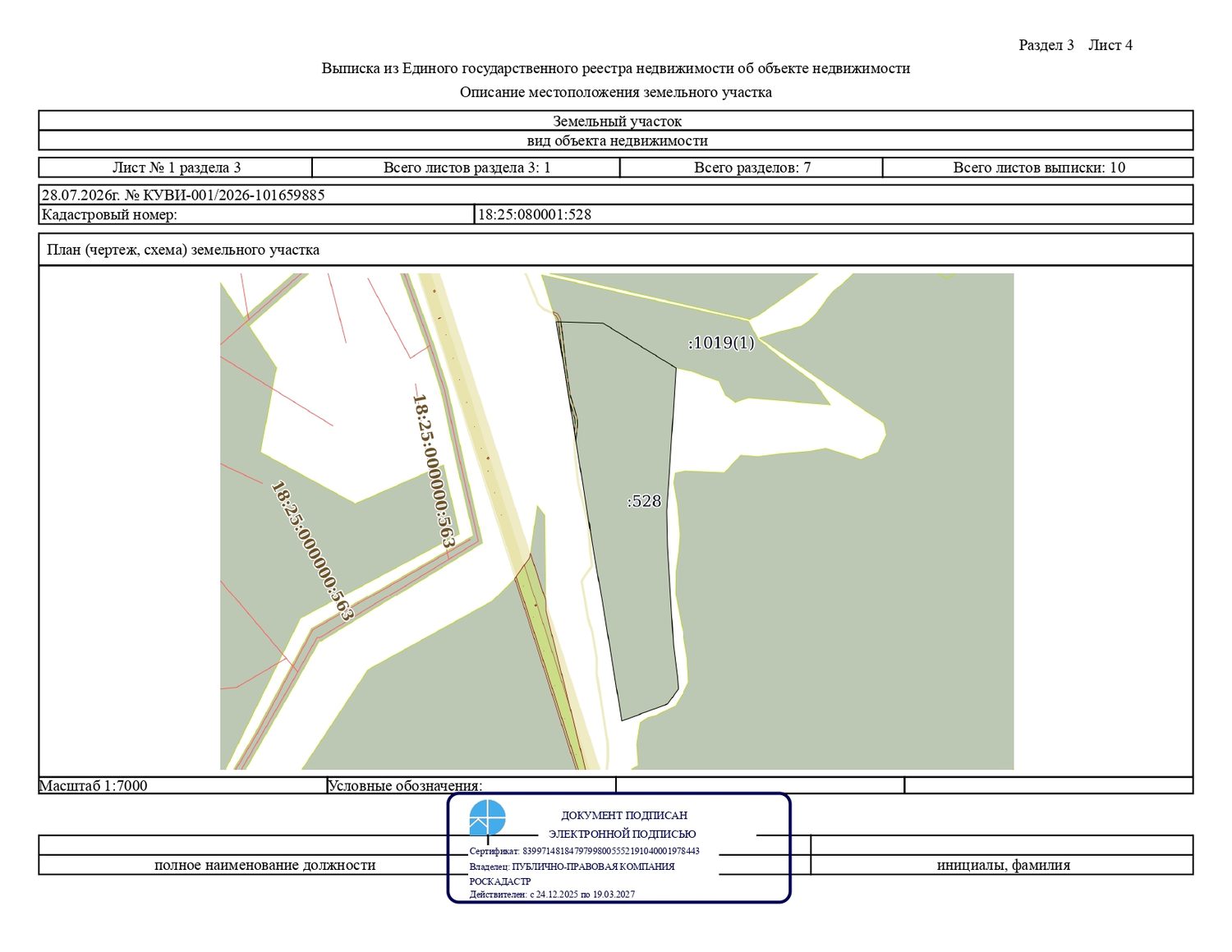Click the 'Всего разделов: 7' cell
Screen dimensions: 1232x952
point(752,168)
